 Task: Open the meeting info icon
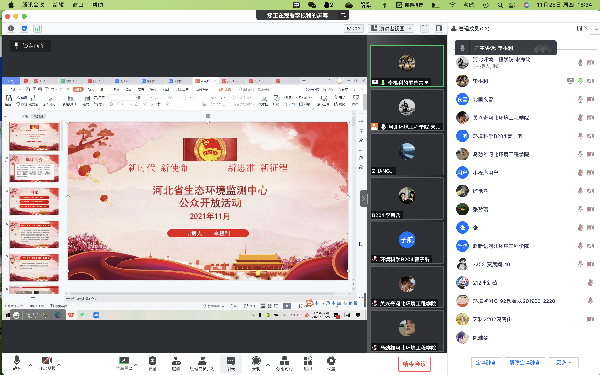(11, 29)
